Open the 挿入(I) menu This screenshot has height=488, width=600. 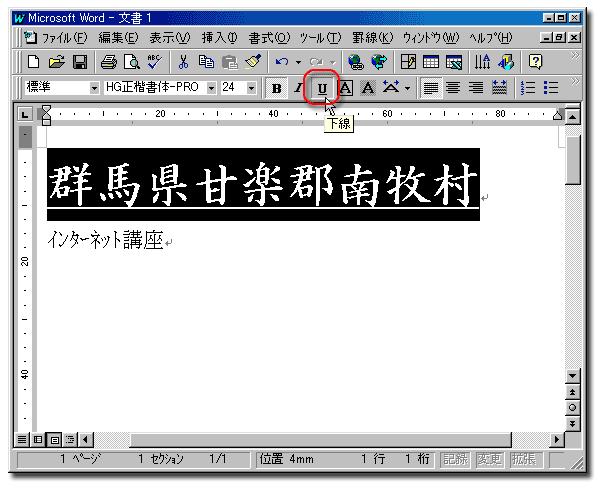220,38
